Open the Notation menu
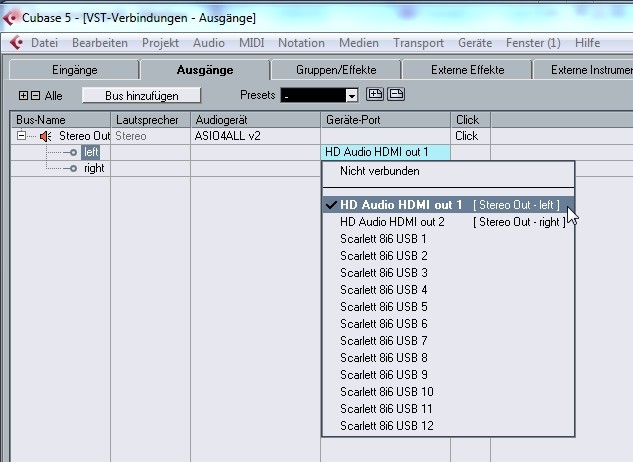 coord(301,43)
